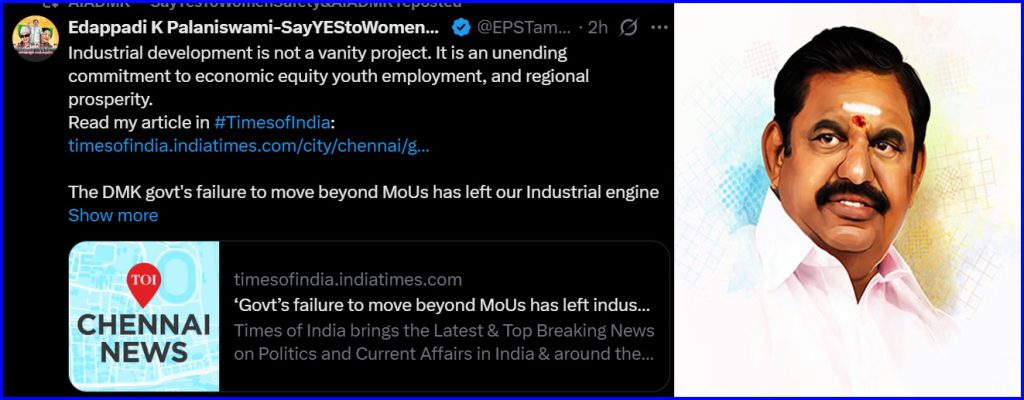This screenshot has height=400, width=1024.
Task: Open Edappadi K Palaniswami's profile avatar
Action: [x=35, y=37]
